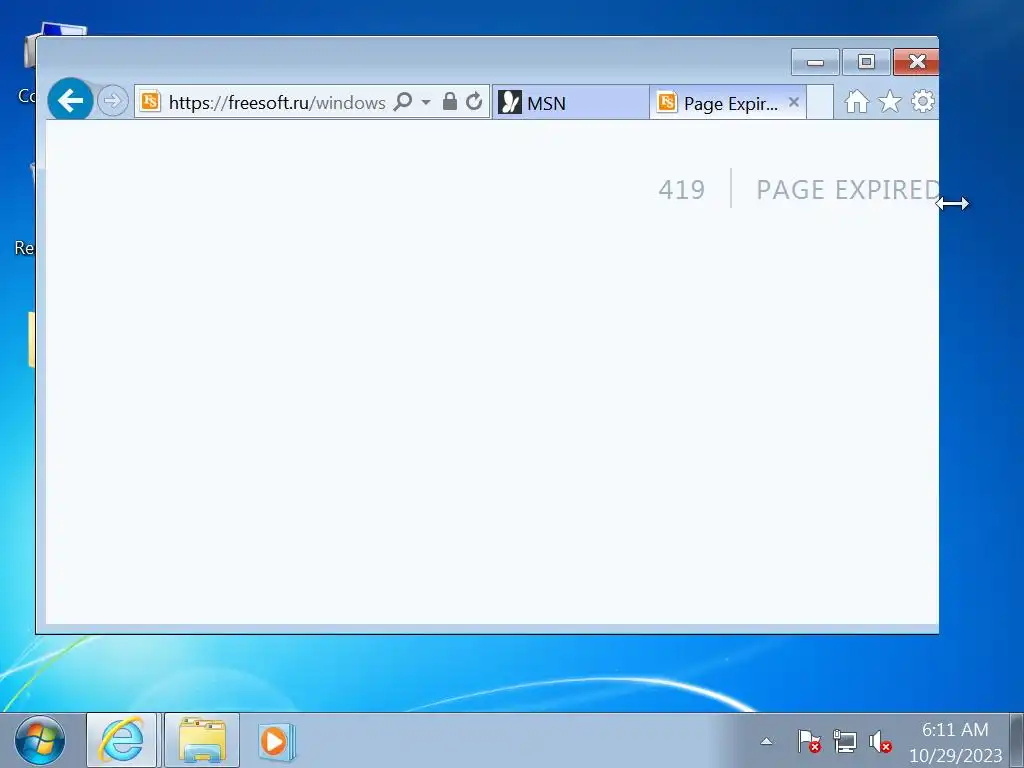Open a new tab with blank tab button
Viewport: 1024px width, 768px height.
[820, 102]
